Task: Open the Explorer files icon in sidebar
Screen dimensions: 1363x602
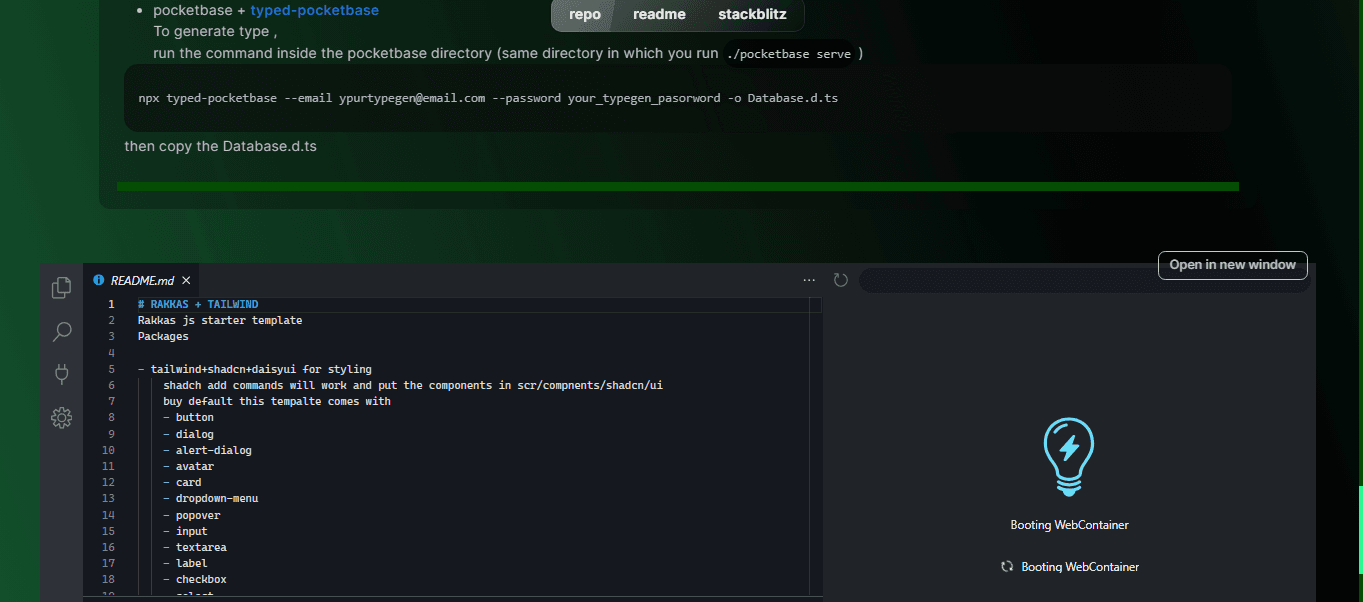Action: [x=61, y=287]
